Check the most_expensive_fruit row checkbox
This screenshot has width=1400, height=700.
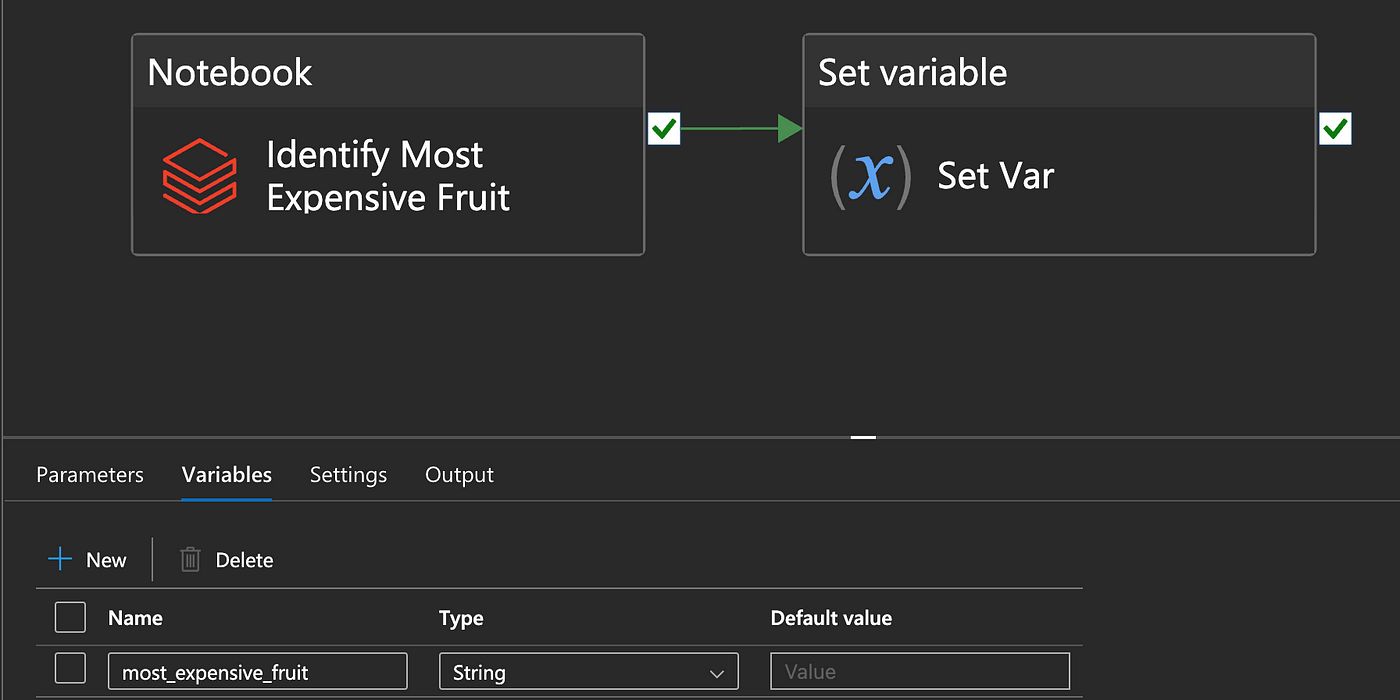pos(70,669)
